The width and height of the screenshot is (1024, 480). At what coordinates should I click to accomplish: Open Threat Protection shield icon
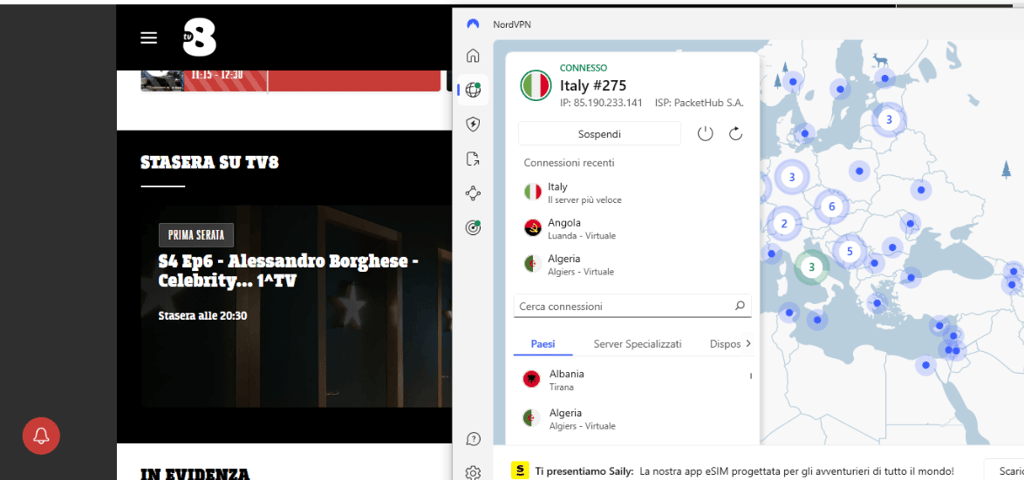coord(473,124)
